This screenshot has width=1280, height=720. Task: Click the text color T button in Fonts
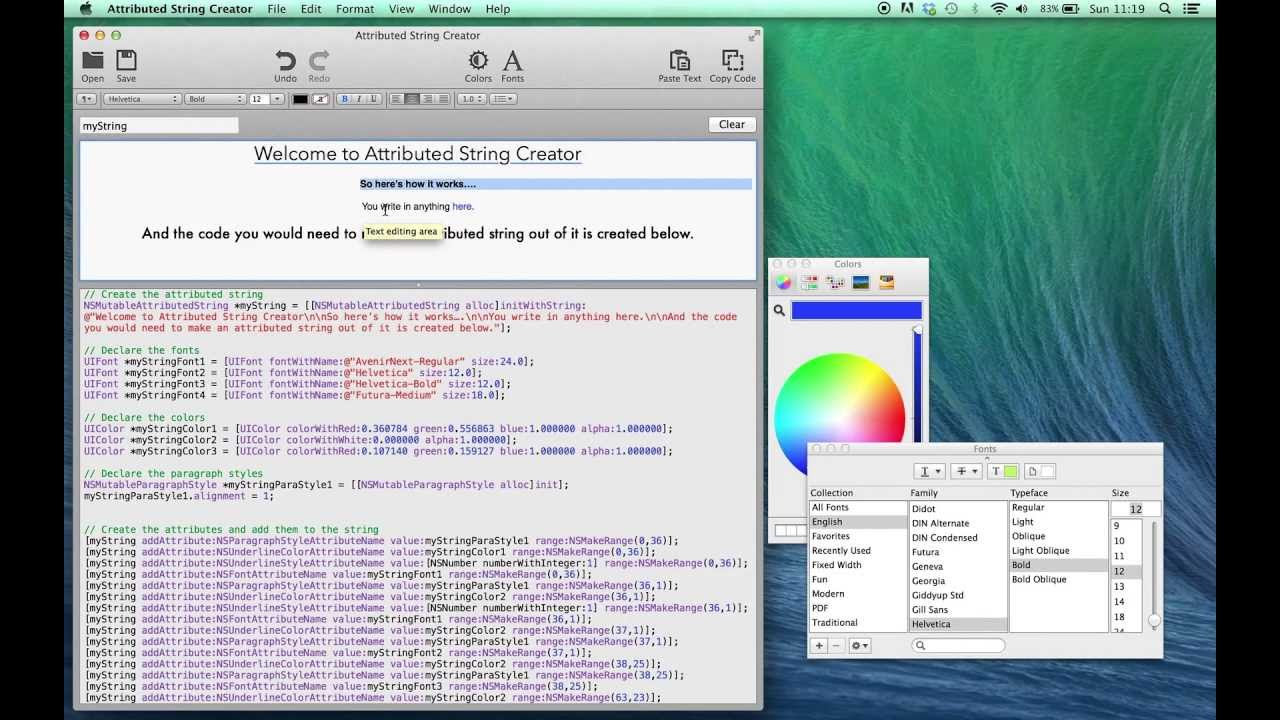(1003, 471)
